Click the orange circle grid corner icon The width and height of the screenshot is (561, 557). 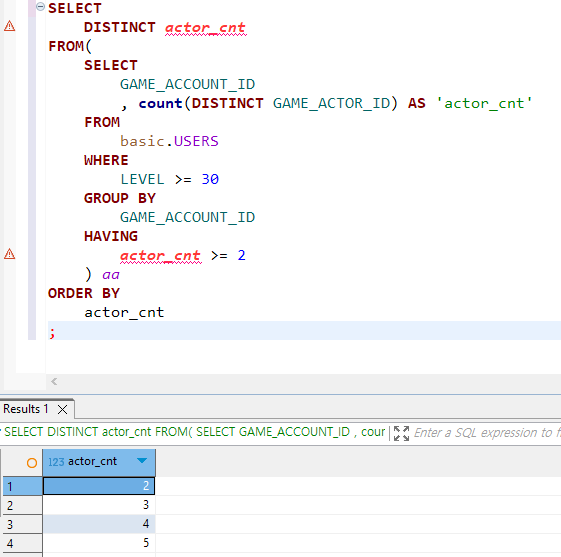[32, 463]
